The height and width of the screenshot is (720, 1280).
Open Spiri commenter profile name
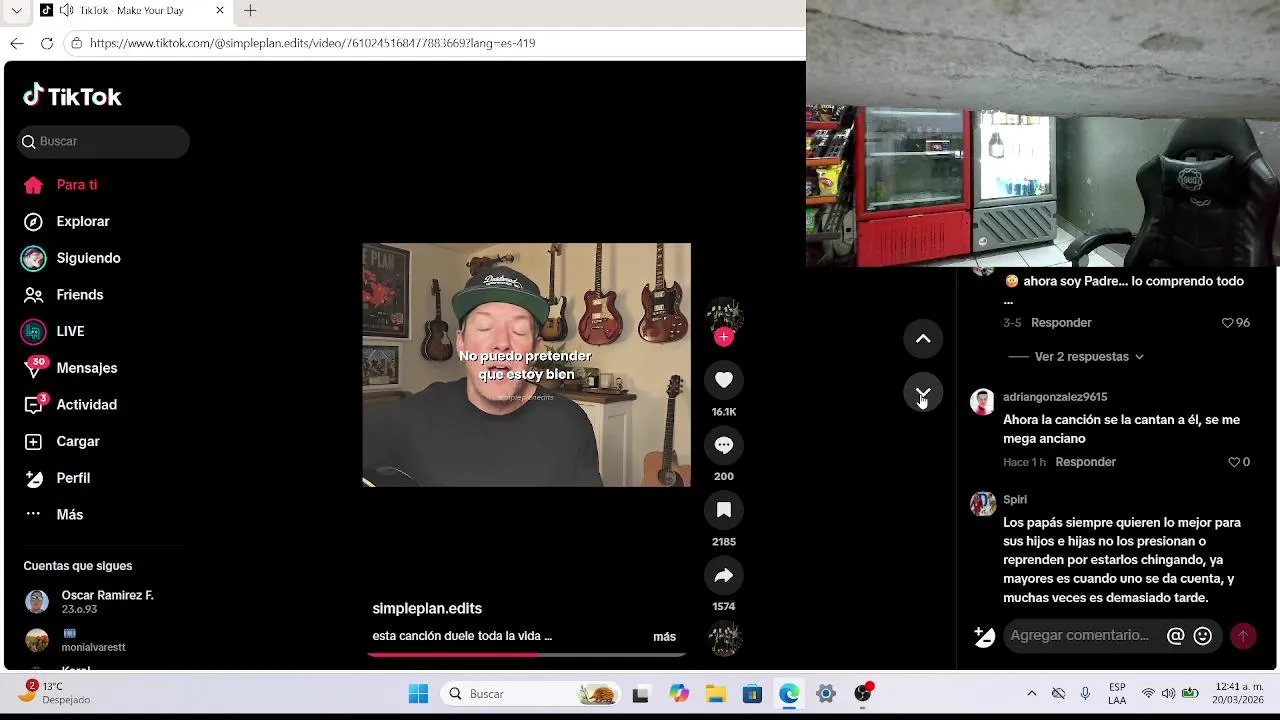coord(1015,500)
